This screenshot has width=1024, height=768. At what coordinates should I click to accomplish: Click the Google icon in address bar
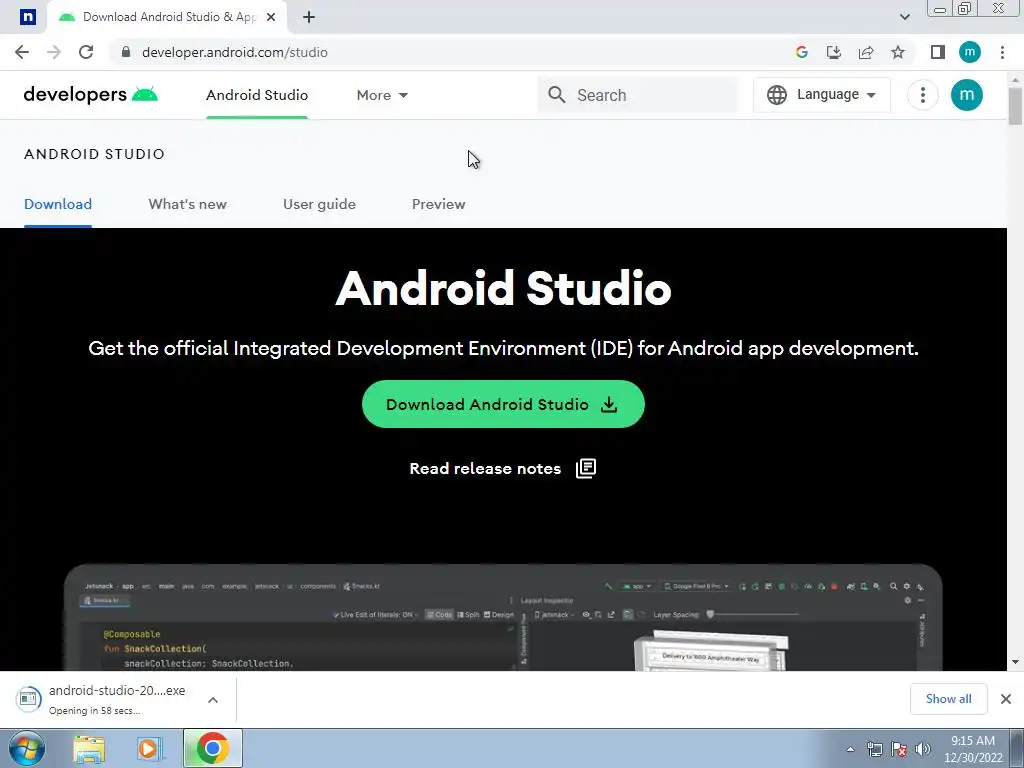click(x=802, y=52)
